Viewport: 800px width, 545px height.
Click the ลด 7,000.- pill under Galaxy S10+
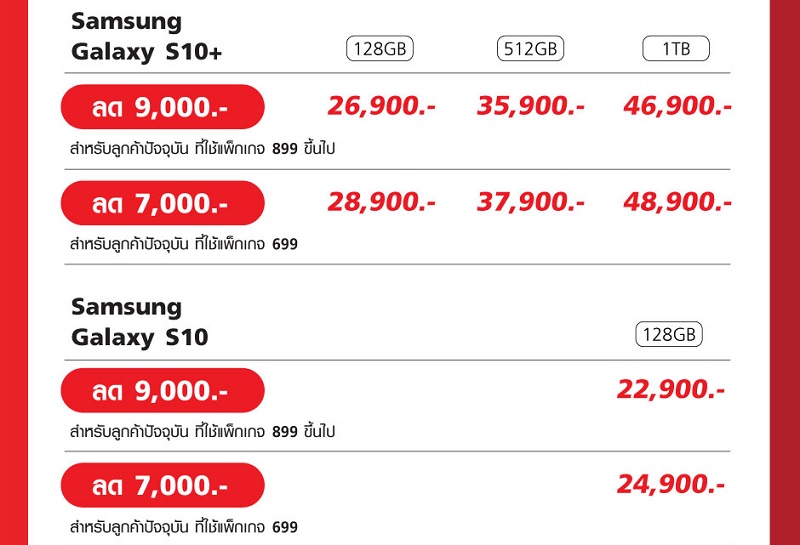[x=162, y=203]
